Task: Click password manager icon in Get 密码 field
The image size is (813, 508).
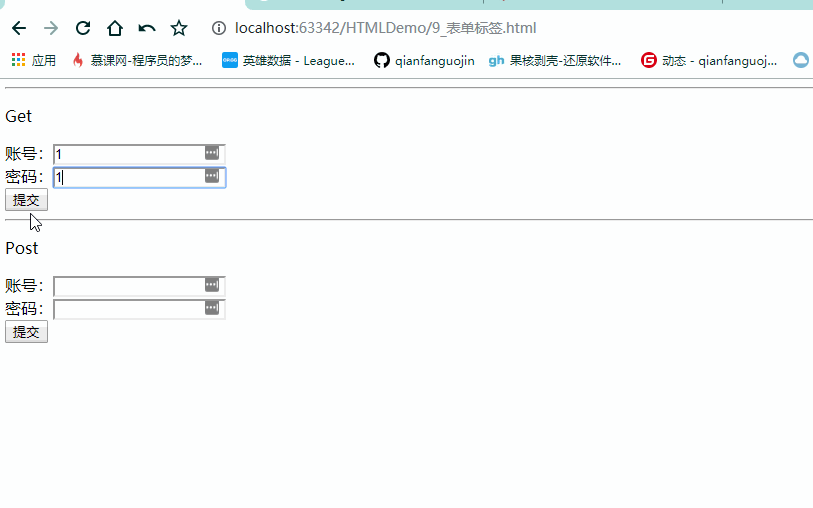Action: tap(211, 176)
